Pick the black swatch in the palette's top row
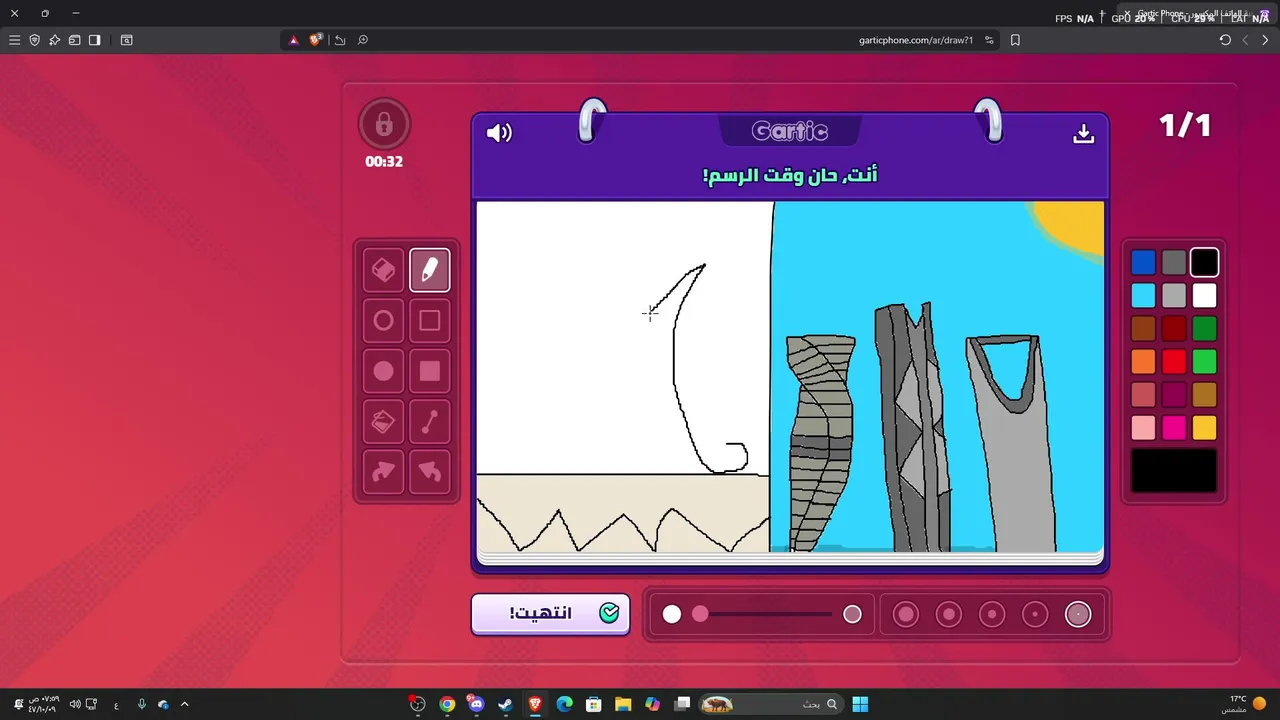The image size is (1280, 720). 1204,263
